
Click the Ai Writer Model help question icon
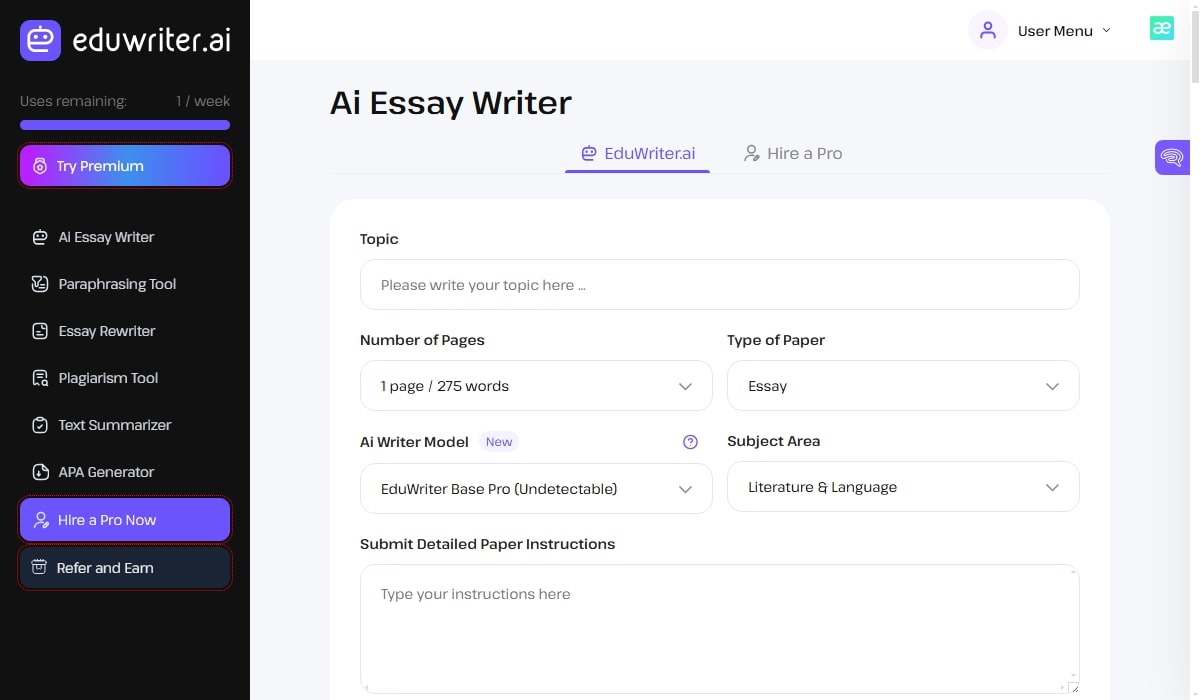pos(690,442)
